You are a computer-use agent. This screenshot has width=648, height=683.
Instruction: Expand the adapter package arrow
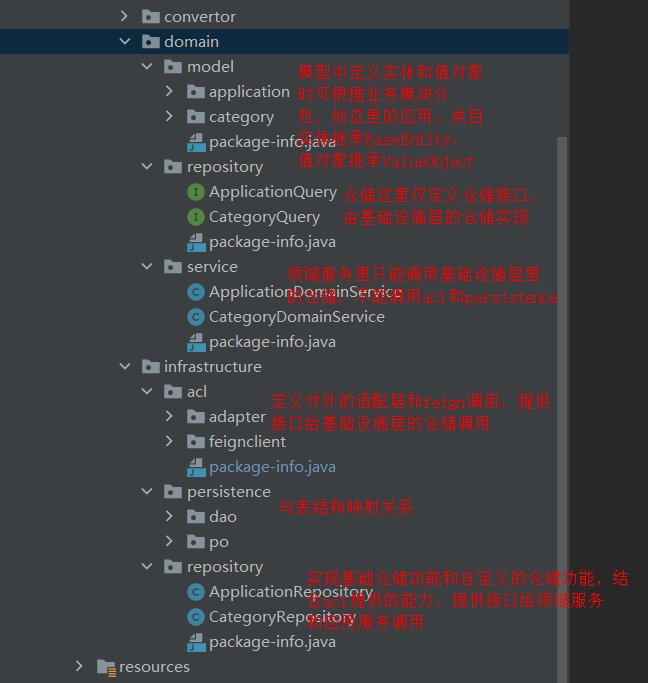pos(169,417)
